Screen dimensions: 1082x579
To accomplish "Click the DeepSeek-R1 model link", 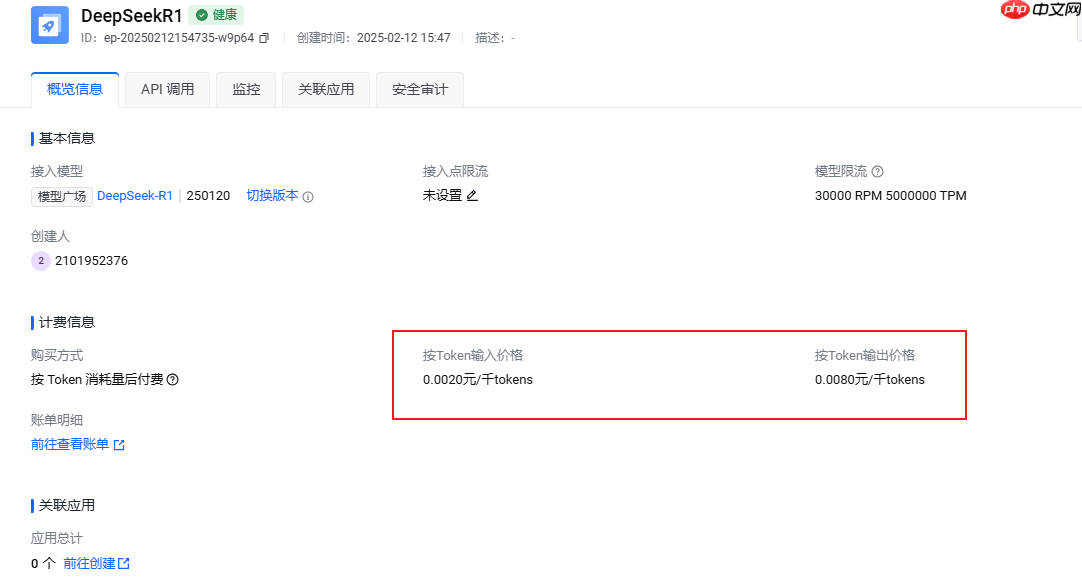I will 134,196.
